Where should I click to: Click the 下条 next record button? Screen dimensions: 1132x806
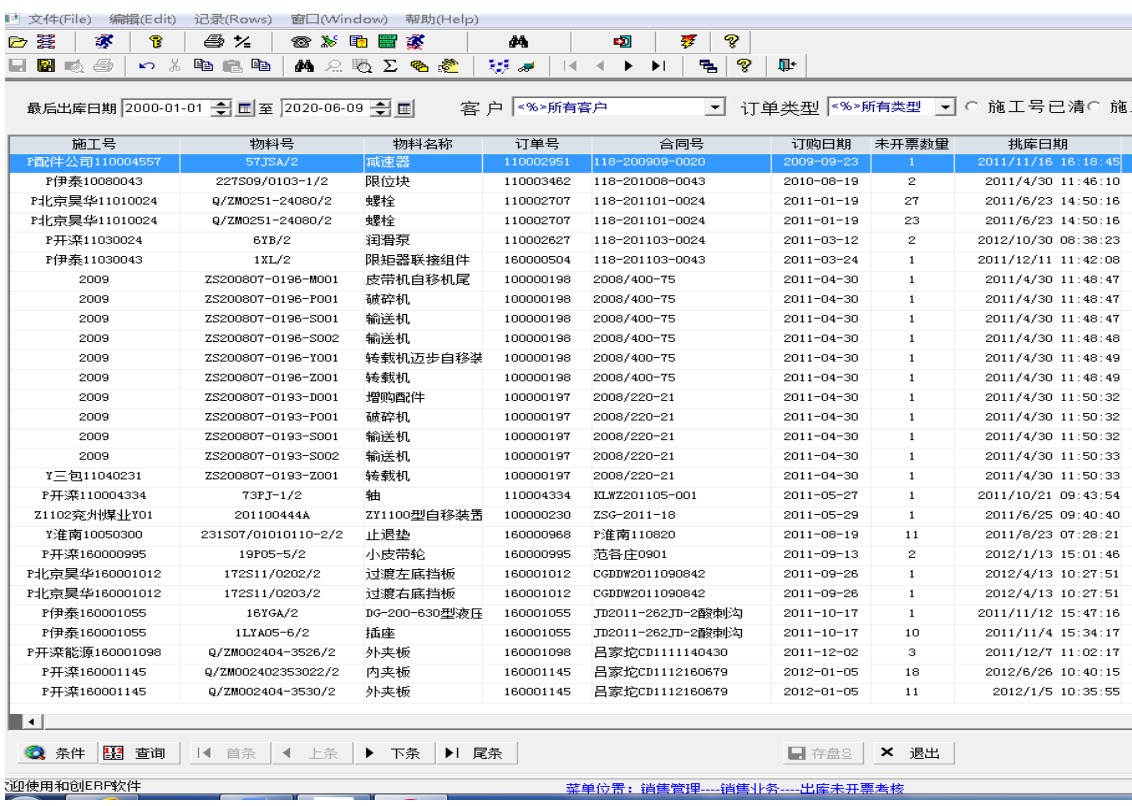coord(393,753)
